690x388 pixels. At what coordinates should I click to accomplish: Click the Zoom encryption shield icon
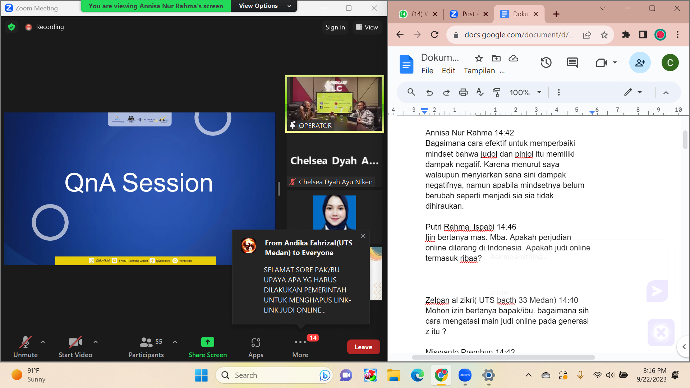(x=11, y=27)
